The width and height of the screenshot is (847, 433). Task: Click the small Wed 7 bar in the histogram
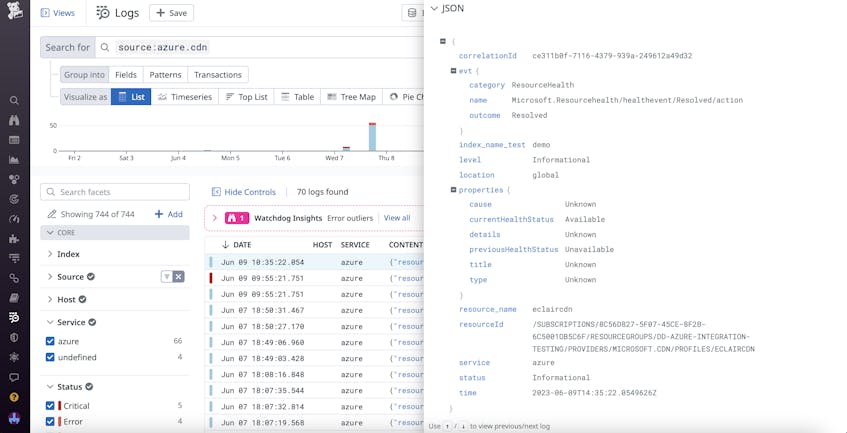point(346,148)
